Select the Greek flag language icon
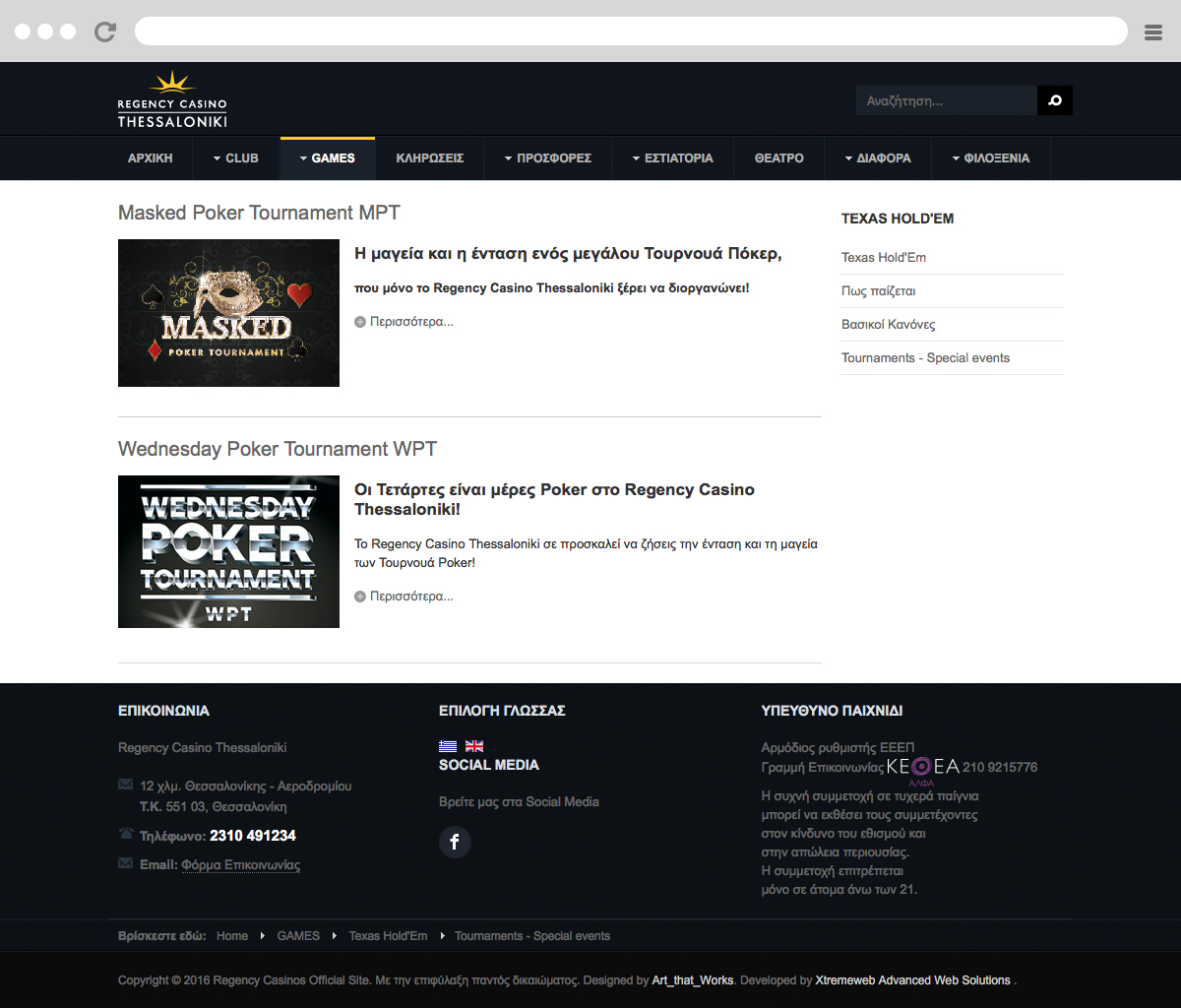The width and height of the screenshot is (1181, 1008). (448, 746)
